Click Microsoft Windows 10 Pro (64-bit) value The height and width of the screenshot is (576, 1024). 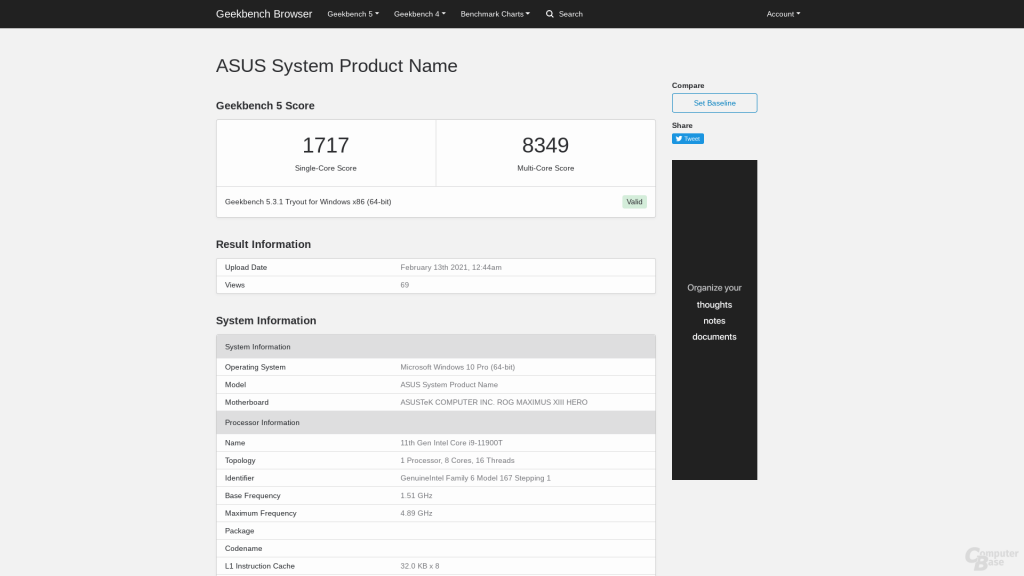(x=457, y=367)
